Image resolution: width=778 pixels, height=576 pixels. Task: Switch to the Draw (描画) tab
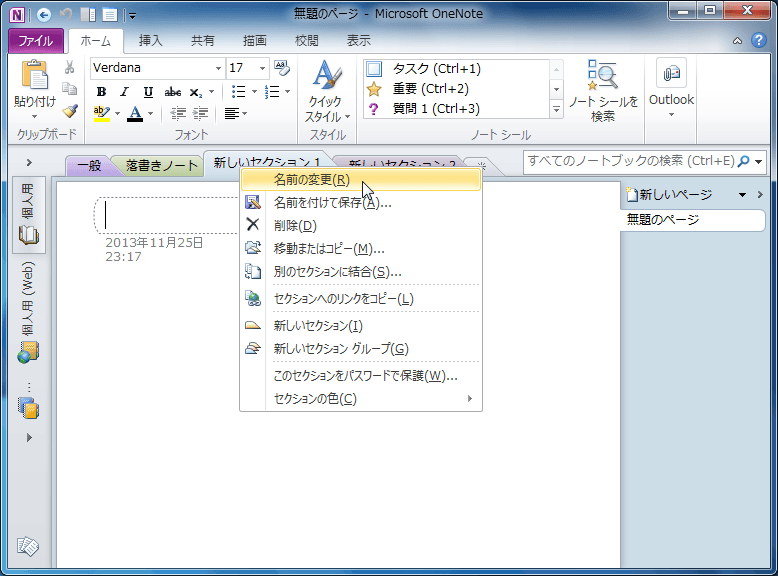click(255, 41)
